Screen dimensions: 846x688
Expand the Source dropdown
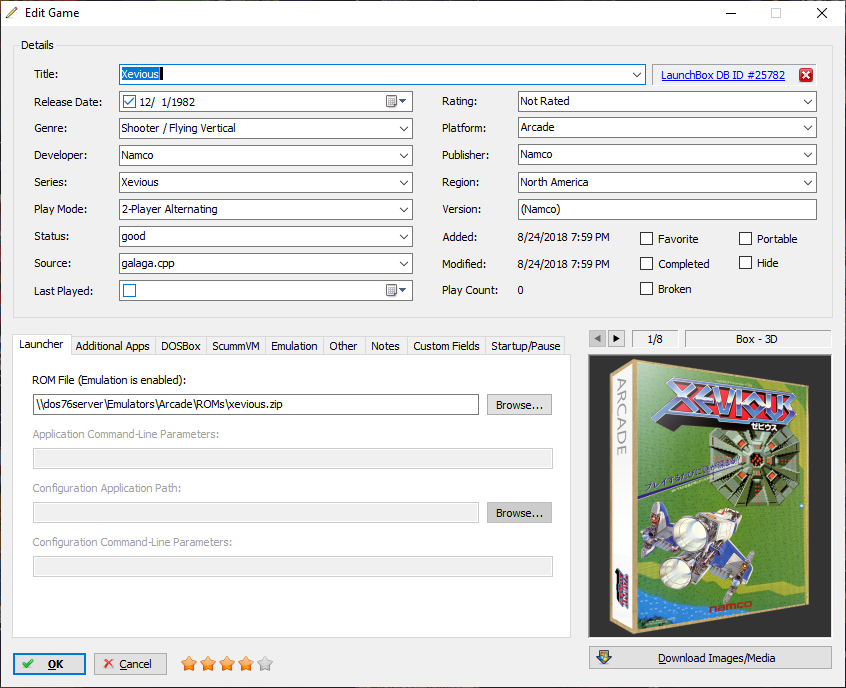pyautogui.click(x=404, y=263)
